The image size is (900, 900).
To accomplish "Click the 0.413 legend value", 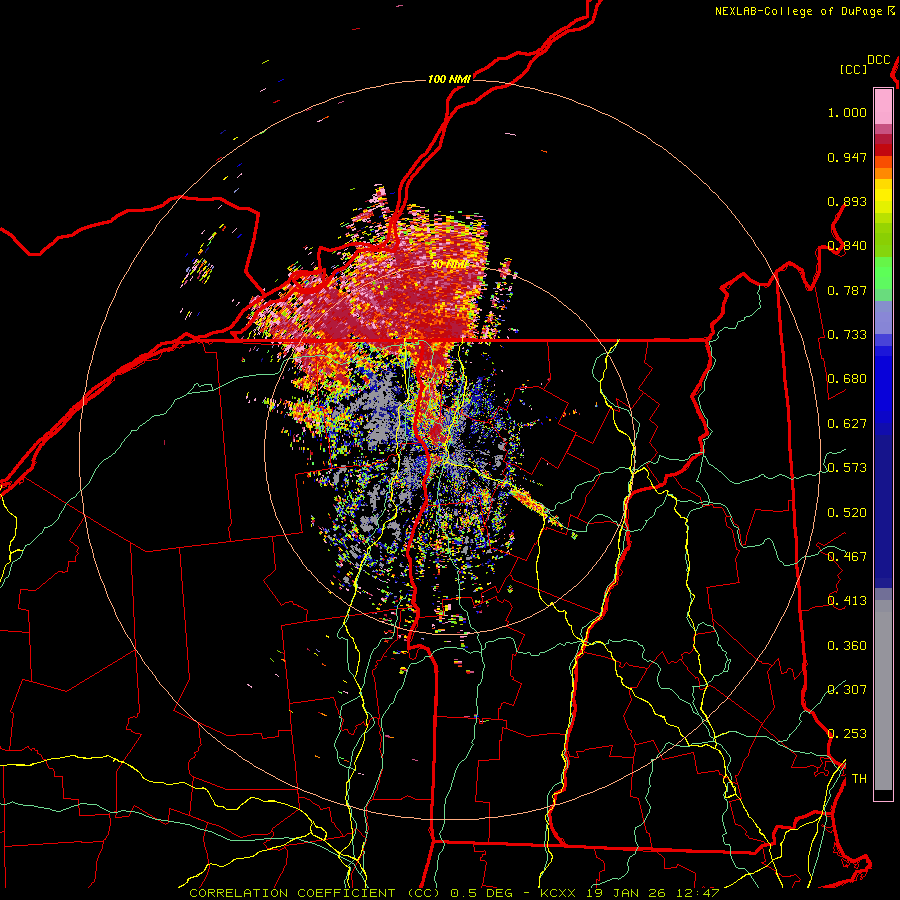I will (847, 601).
